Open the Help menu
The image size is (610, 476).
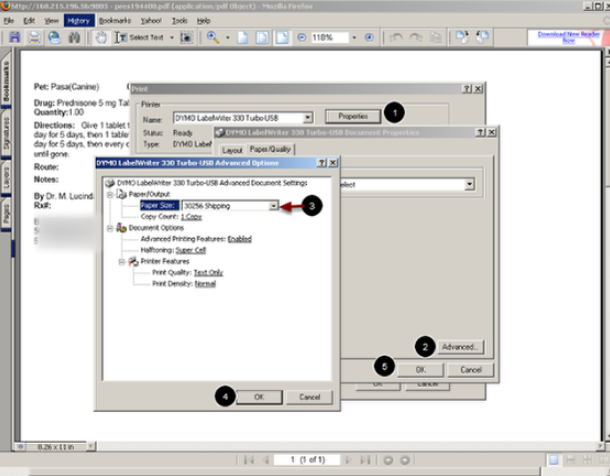point(203,21)
